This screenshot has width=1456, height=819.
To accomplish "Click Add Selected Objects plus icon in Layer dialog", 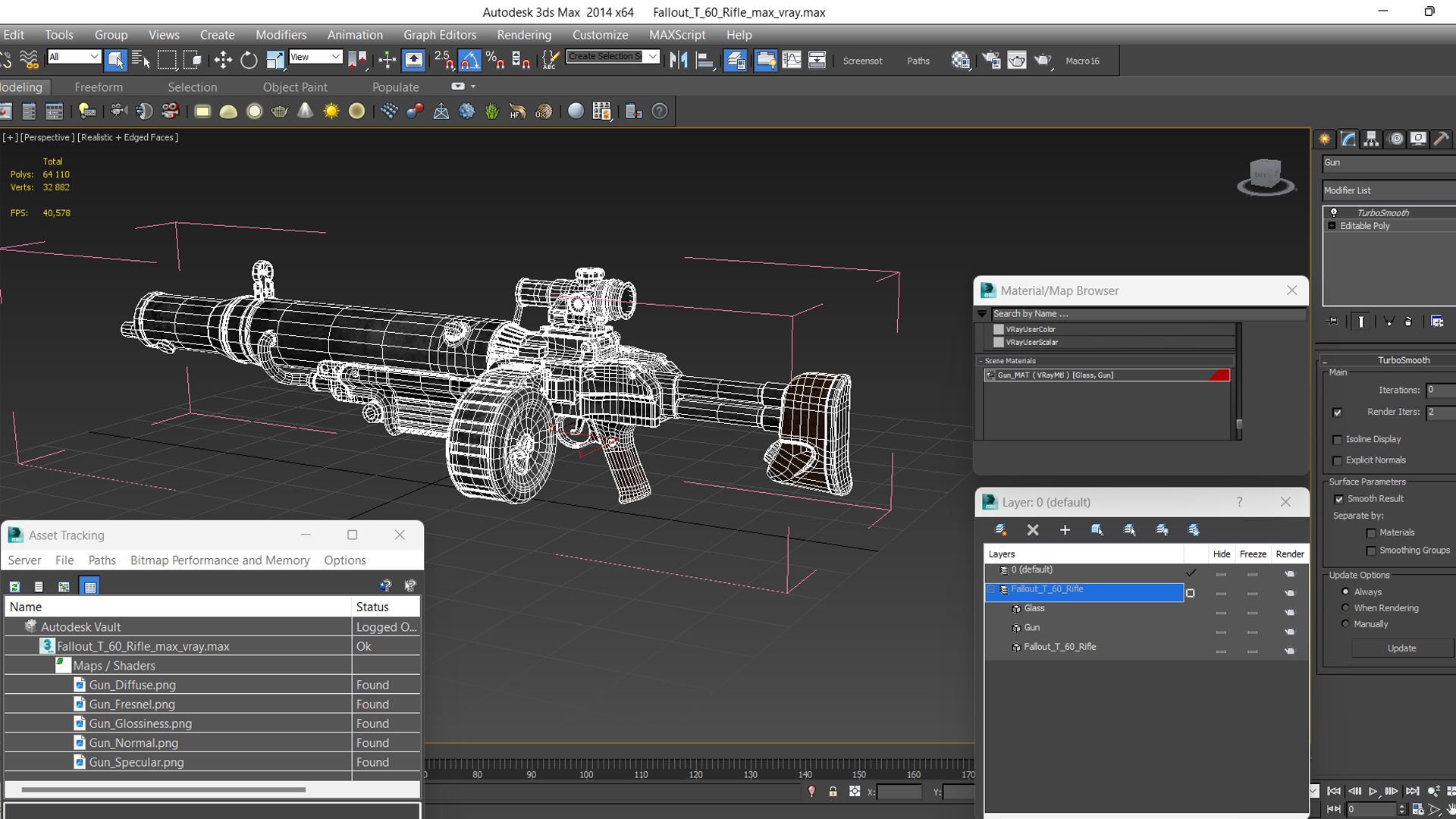I will [1065, 530].
